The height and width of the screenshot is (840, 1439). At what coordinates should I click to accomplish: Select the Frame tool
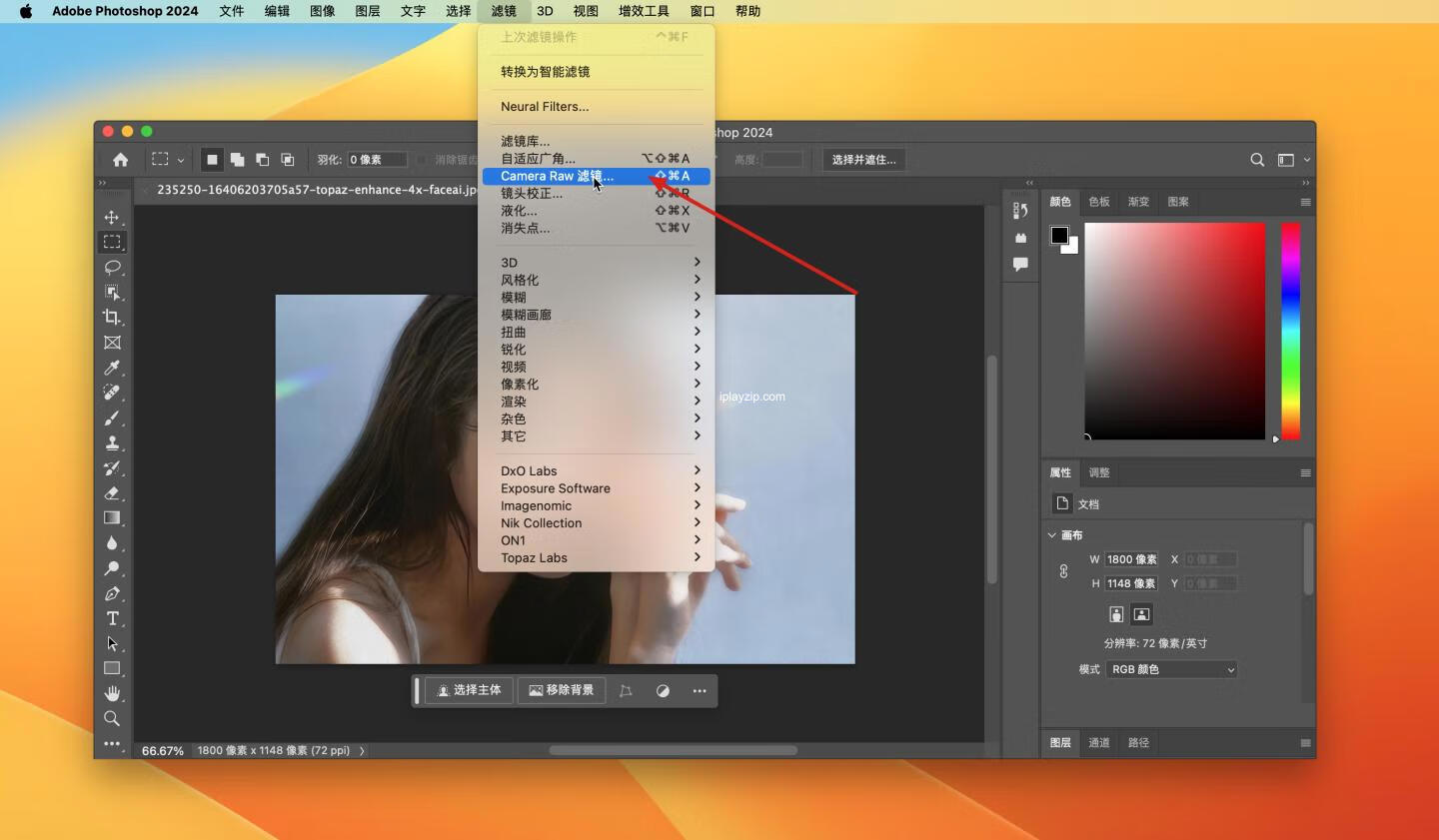click(x=112, y=343)
